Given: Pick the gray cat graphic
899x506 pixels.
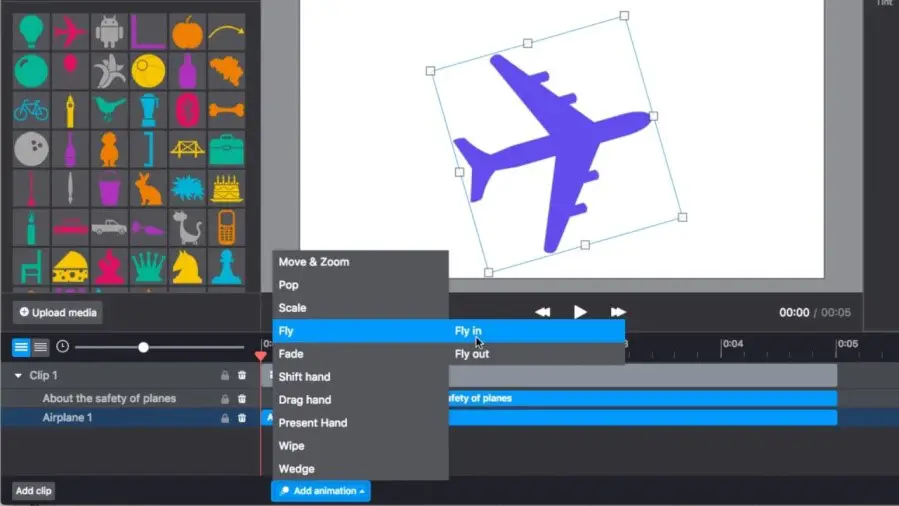Looking at the screenshot, I should [x=187, y=227].
